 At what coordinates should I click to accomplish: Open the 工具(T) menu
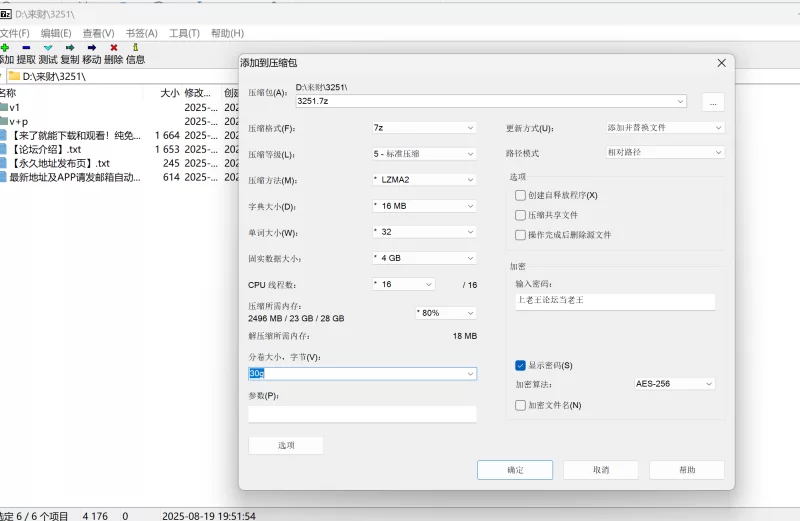[x=184, y=33]
